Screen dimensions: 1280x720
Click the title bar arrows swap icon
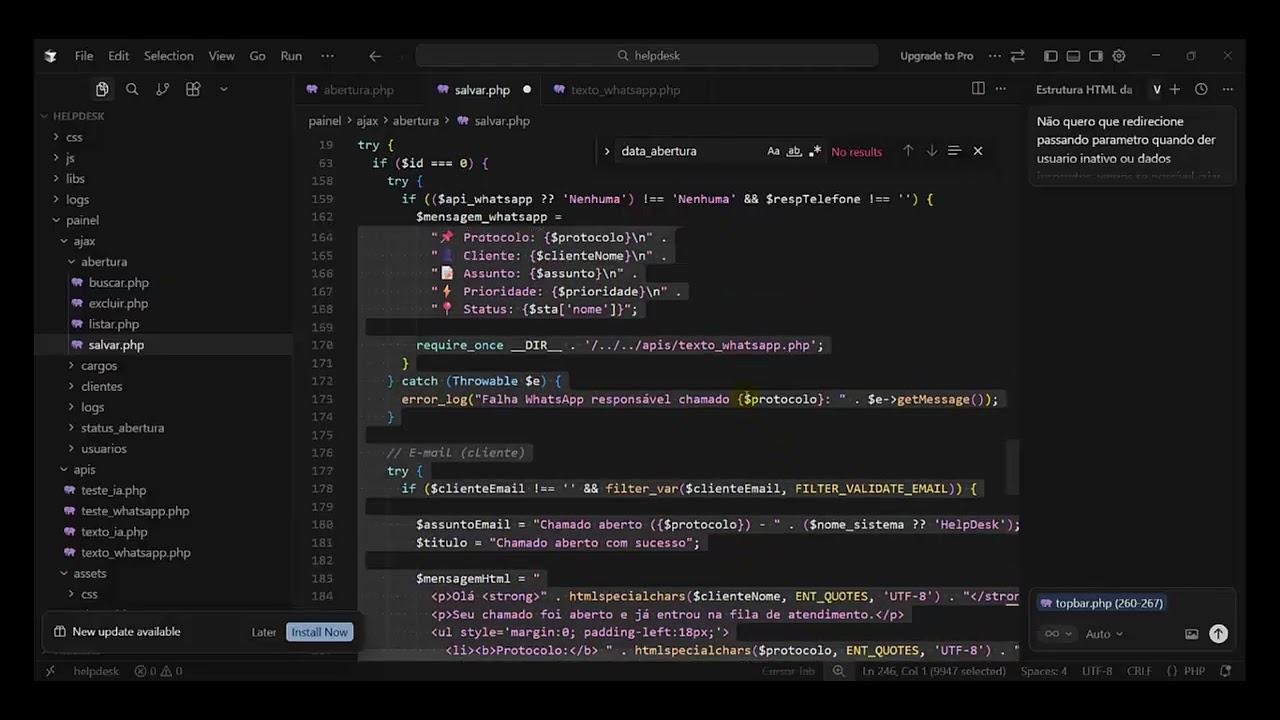[1017, 56]
